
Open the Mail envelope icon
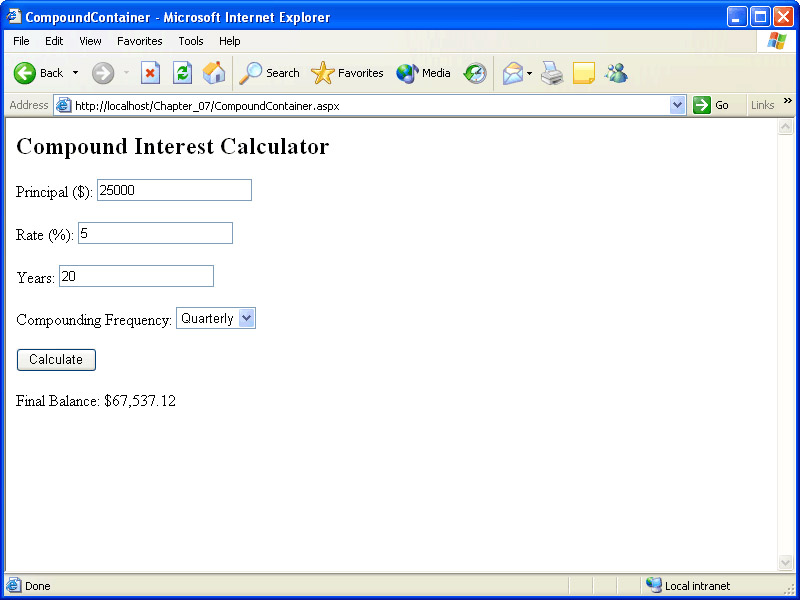pos(512,73)
